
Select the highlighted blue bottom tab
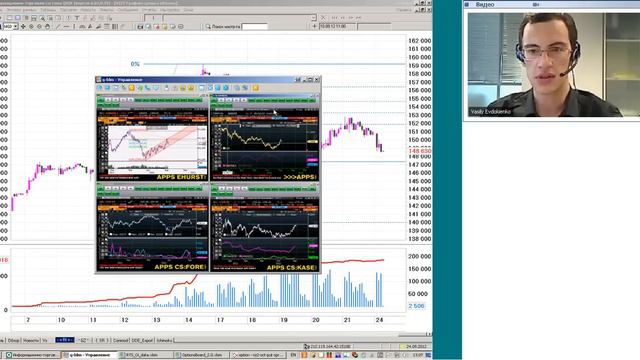click(64, 340)
